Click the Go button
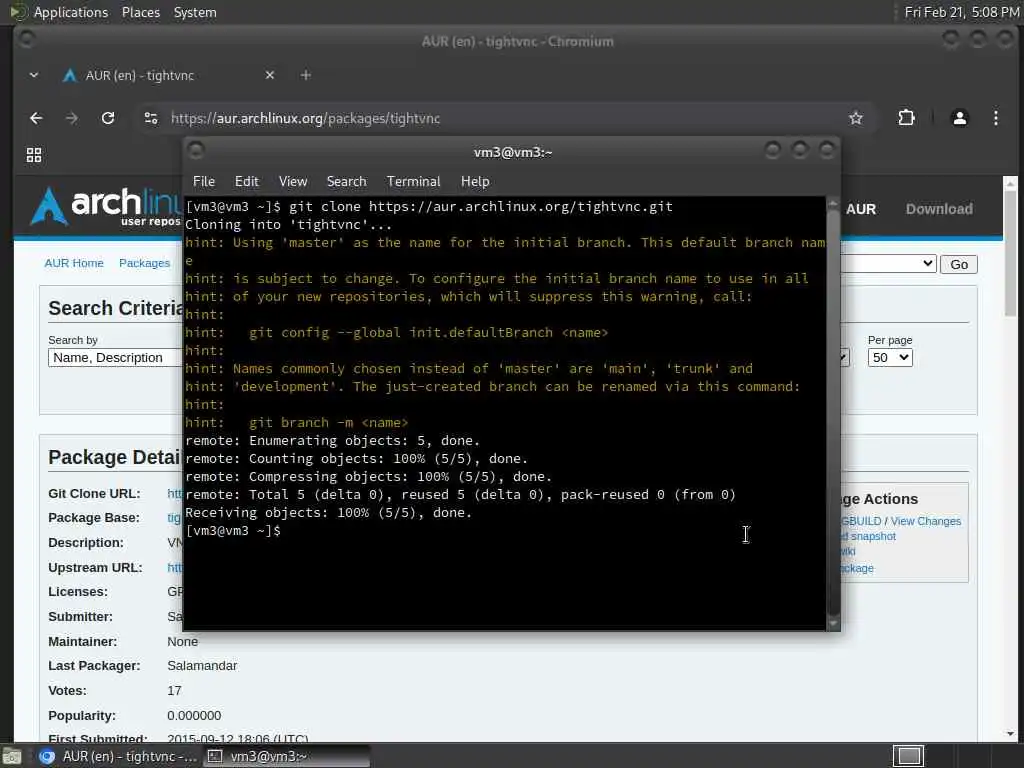The height and width of the screenshot is (768, 1024). tap(959, 264)
